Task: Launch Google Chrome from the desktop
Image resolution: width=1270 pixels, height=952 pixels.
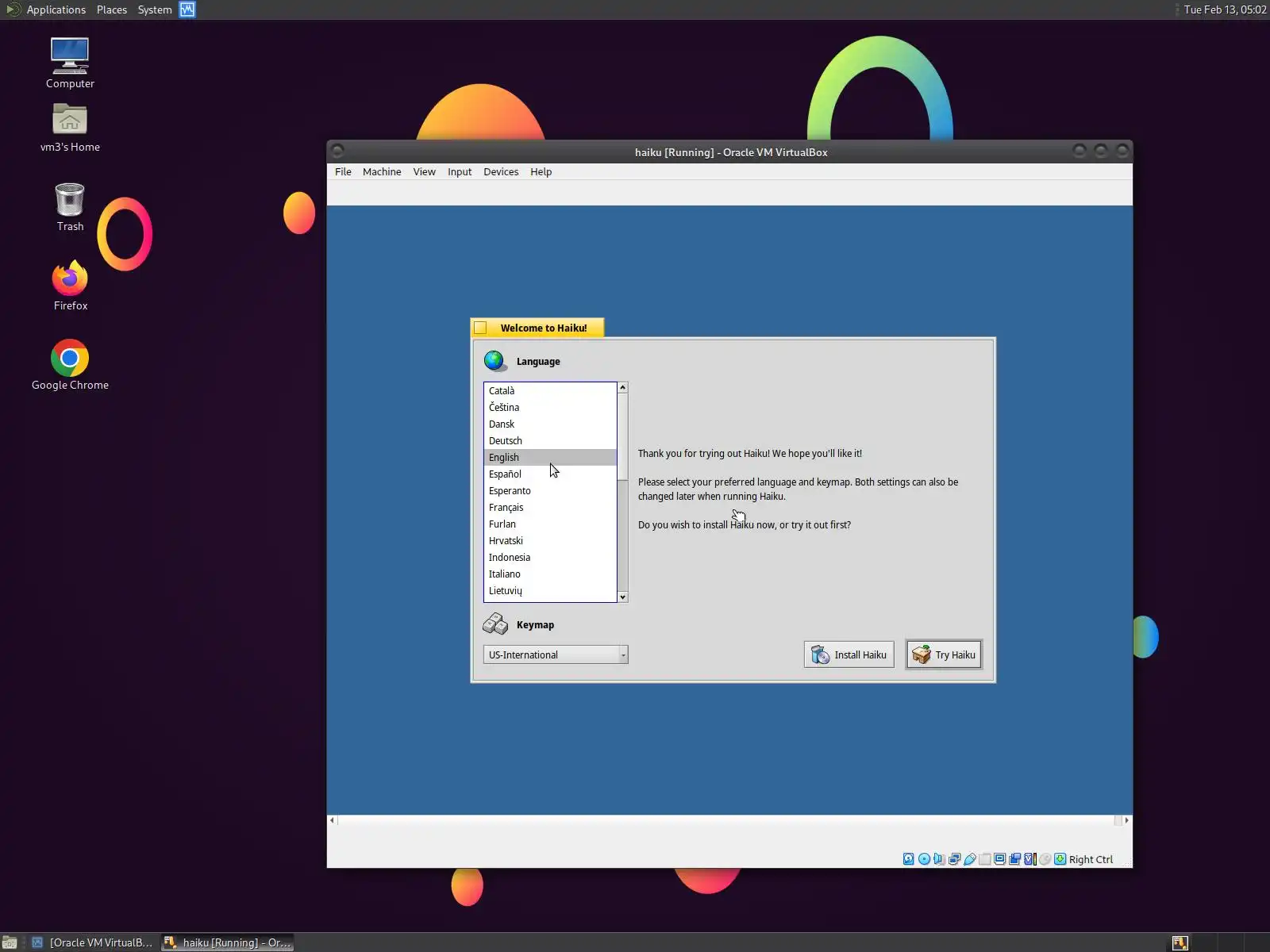Action: (70, 365)
